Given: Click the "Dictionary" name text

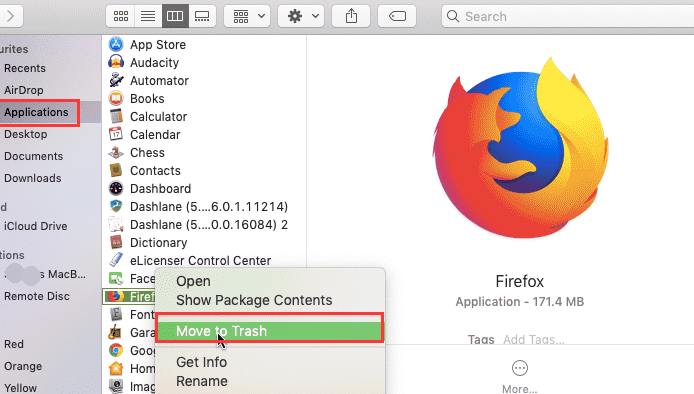Looking at the screenshot, I should [158, 243].
